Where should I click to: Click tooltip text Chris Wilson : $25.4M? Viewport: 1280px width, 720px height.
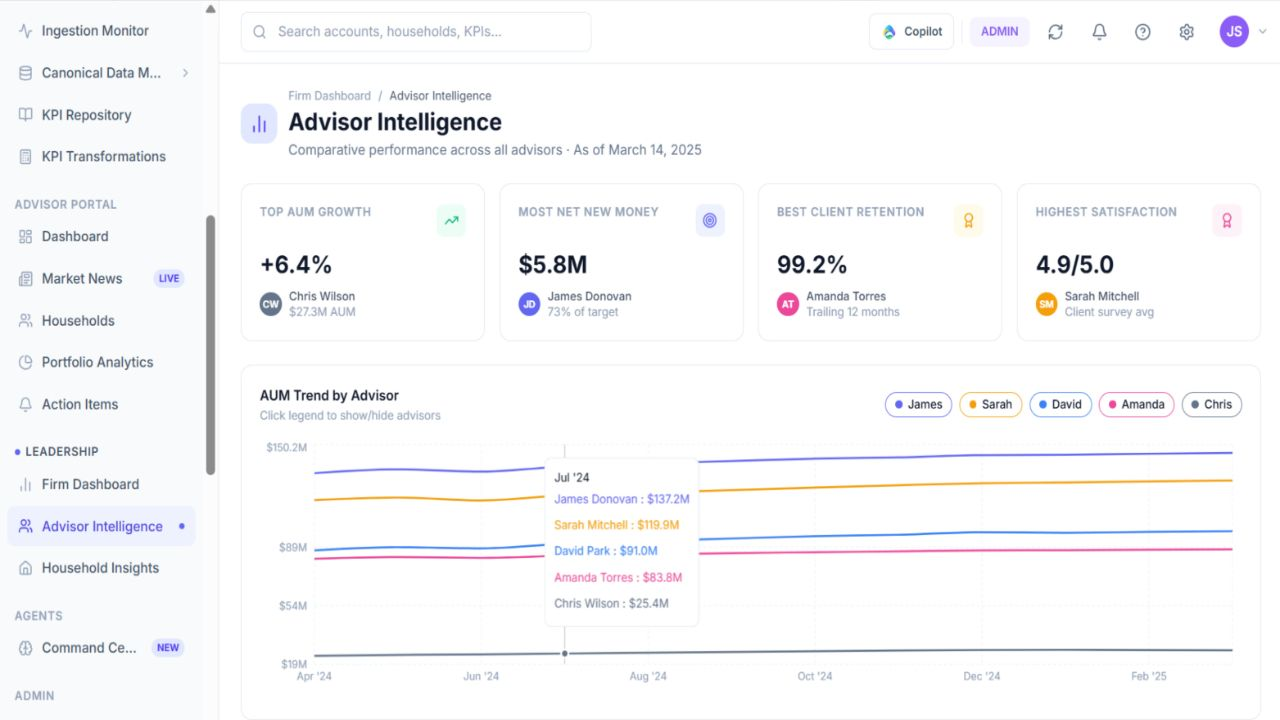point(612,604)
